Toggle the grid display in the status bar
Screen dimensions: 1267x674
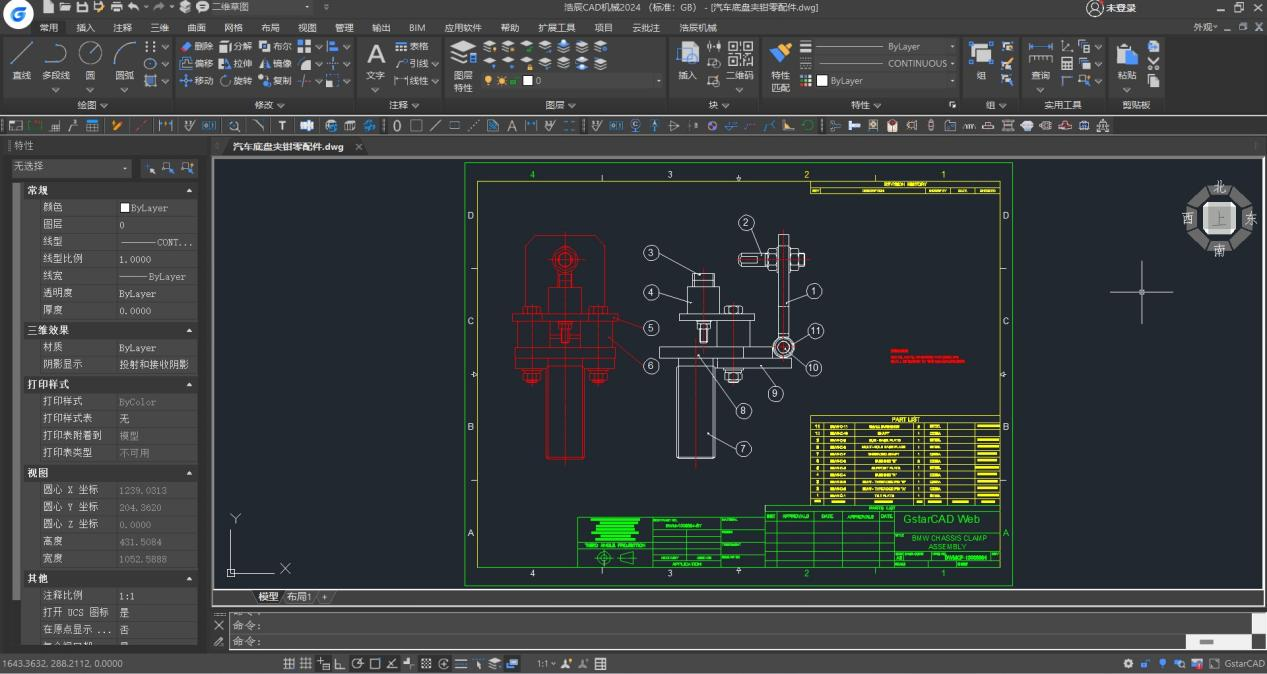click(290, 662)
